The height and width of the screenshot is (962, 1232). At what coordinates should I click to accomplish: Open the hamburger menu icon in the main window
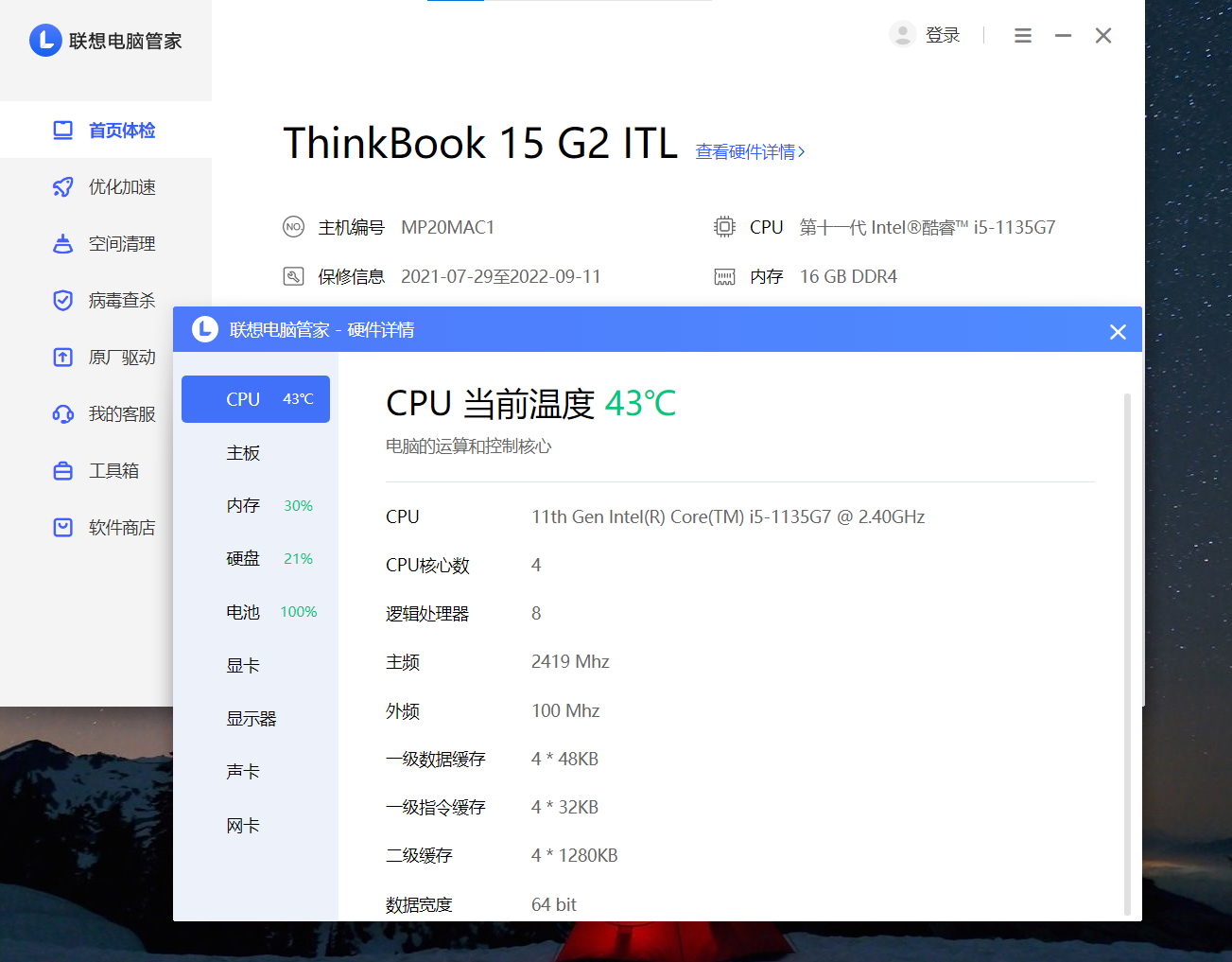click(x=1023, y=36)
